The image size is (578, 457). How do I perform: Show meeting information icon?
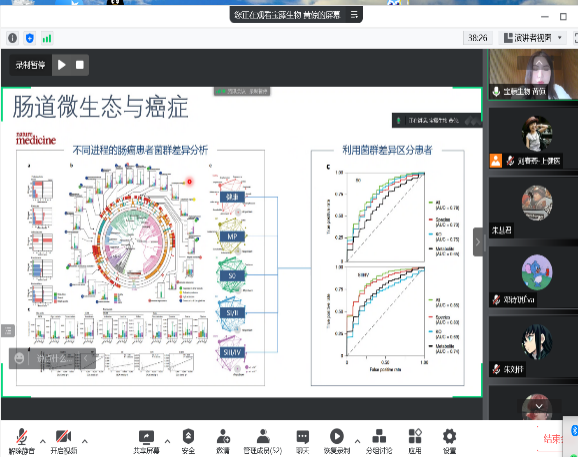[13, 38]
